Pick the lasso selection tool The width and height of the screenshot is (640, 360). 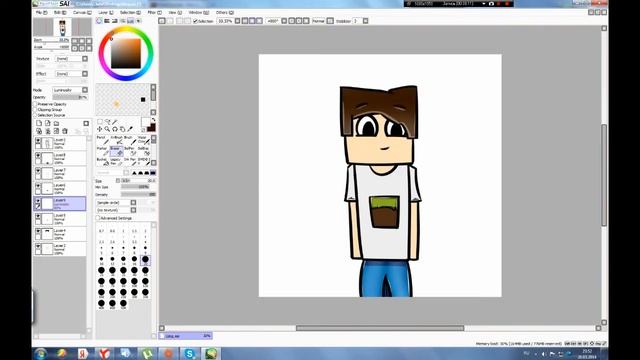click(x=108, y=122)
